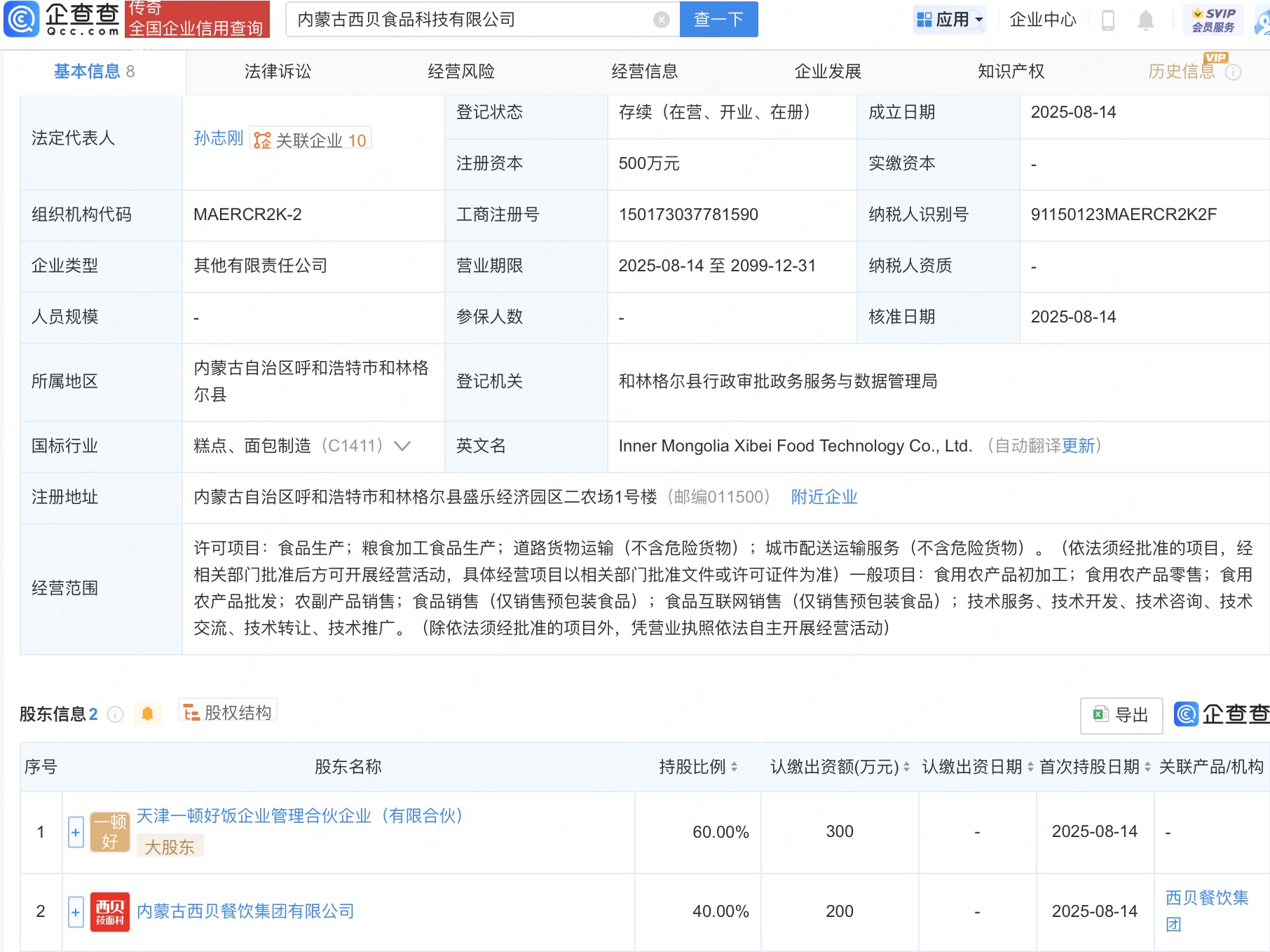
Task: Switch to the 知识产权 tab
Action: [1011, 72]
